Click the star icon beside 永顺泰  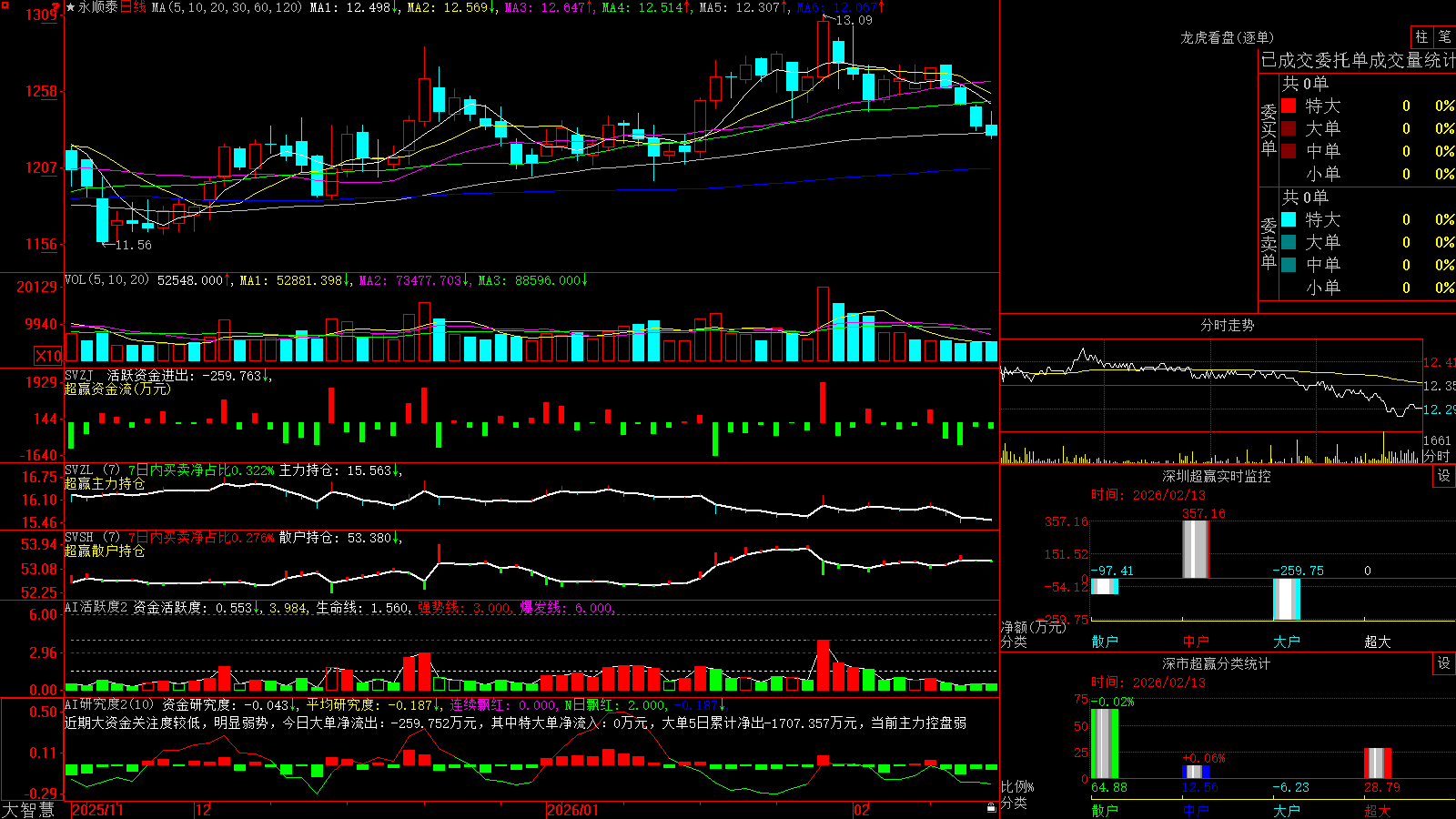tap(71, 7)
